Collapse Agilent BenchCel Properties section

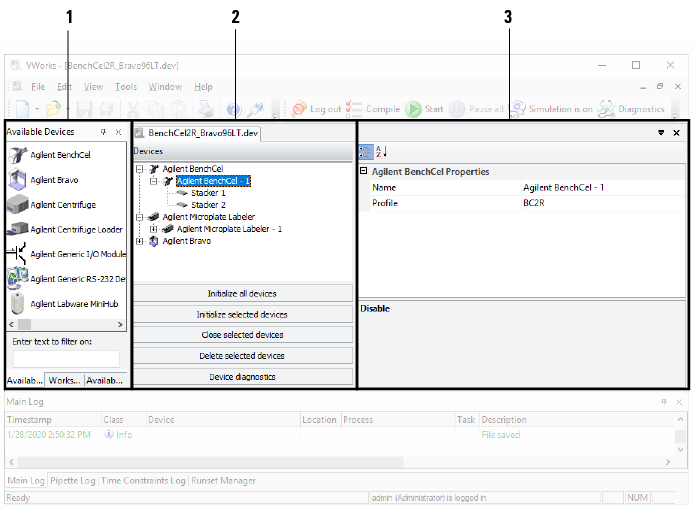click(x=364, y=171)
